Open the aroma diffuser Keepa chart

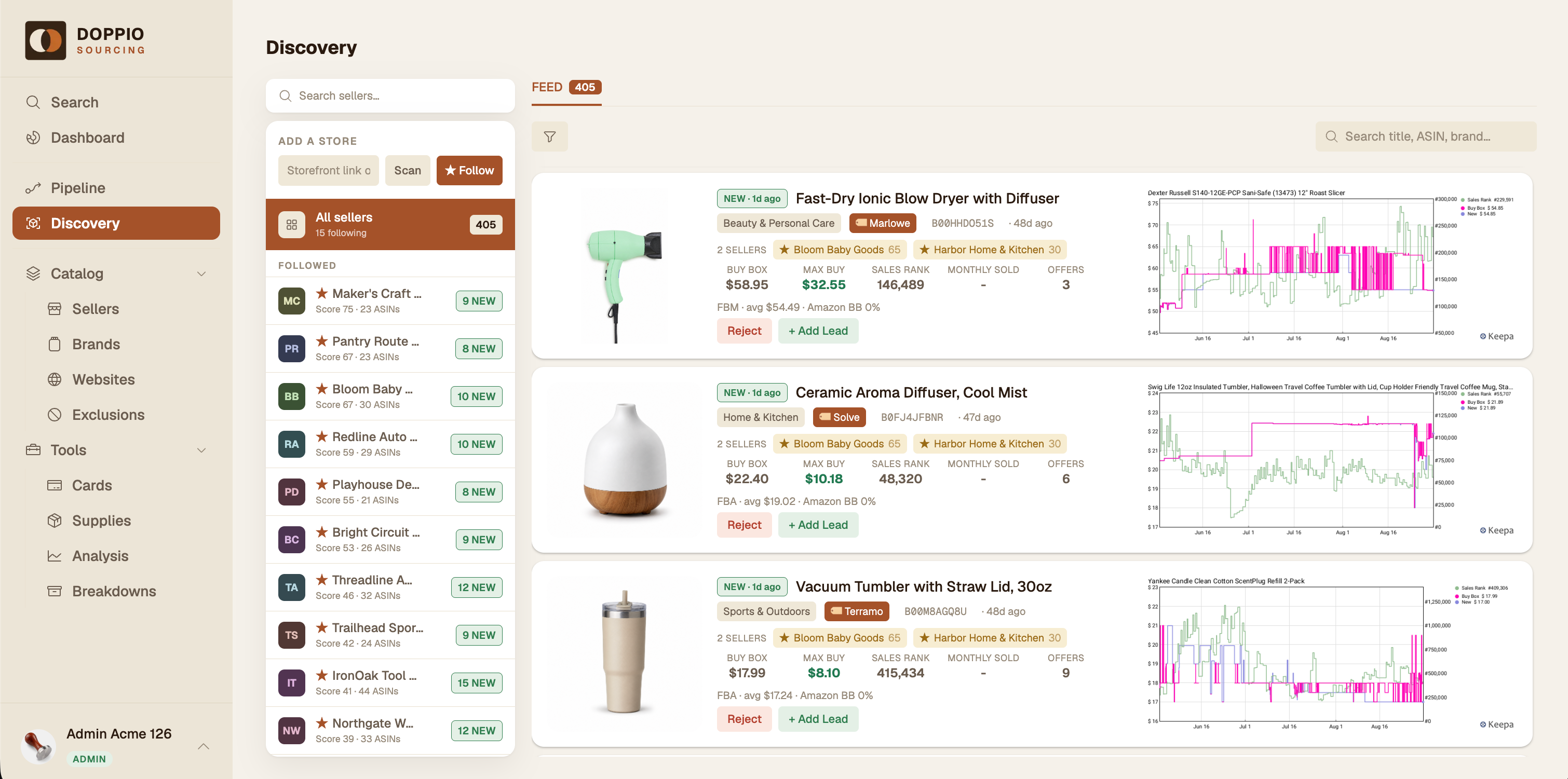(x=1330, y=460)
